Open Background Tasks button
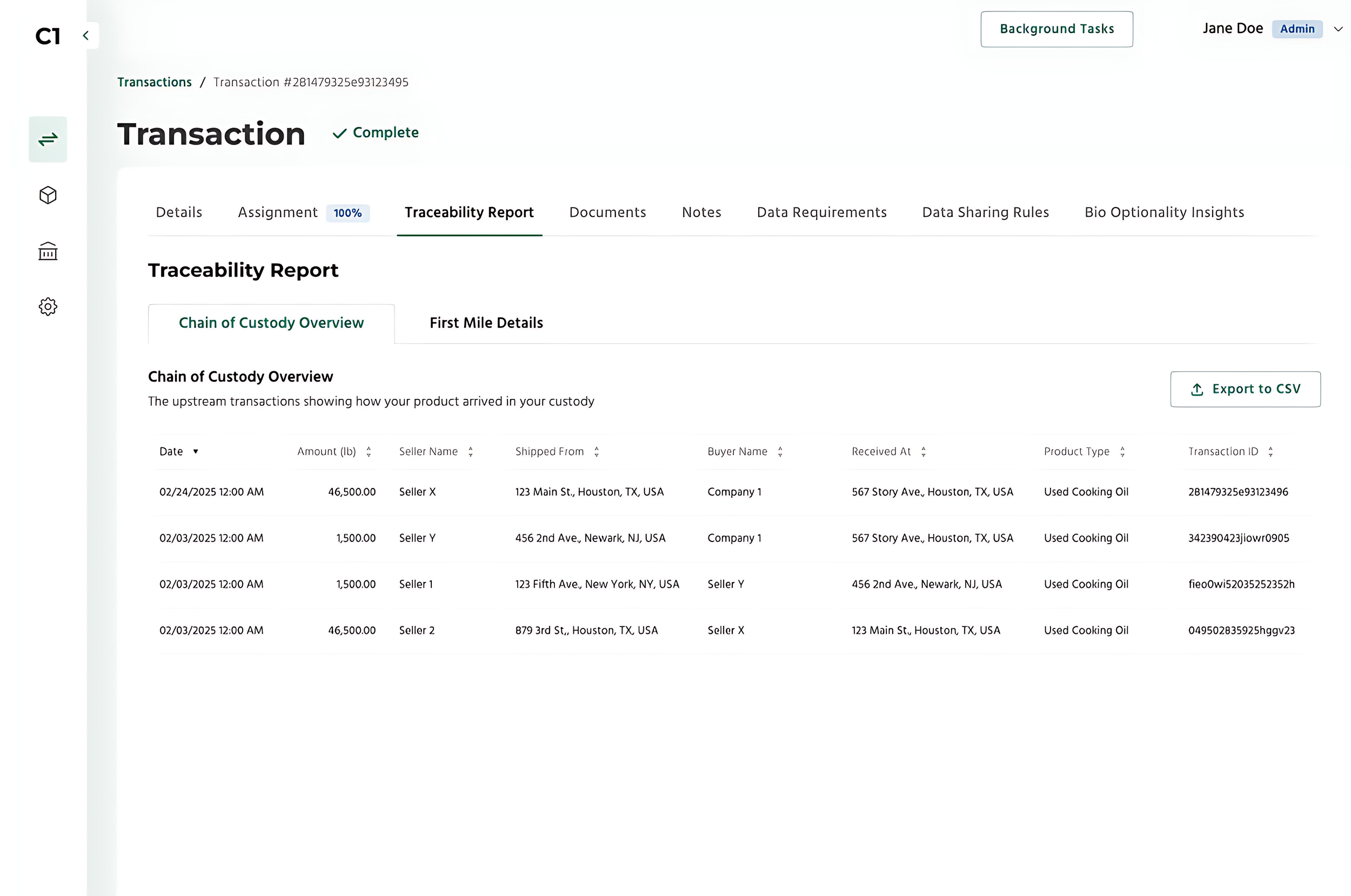This screenshot has height=896, width=1351. tap(1056, 29)
